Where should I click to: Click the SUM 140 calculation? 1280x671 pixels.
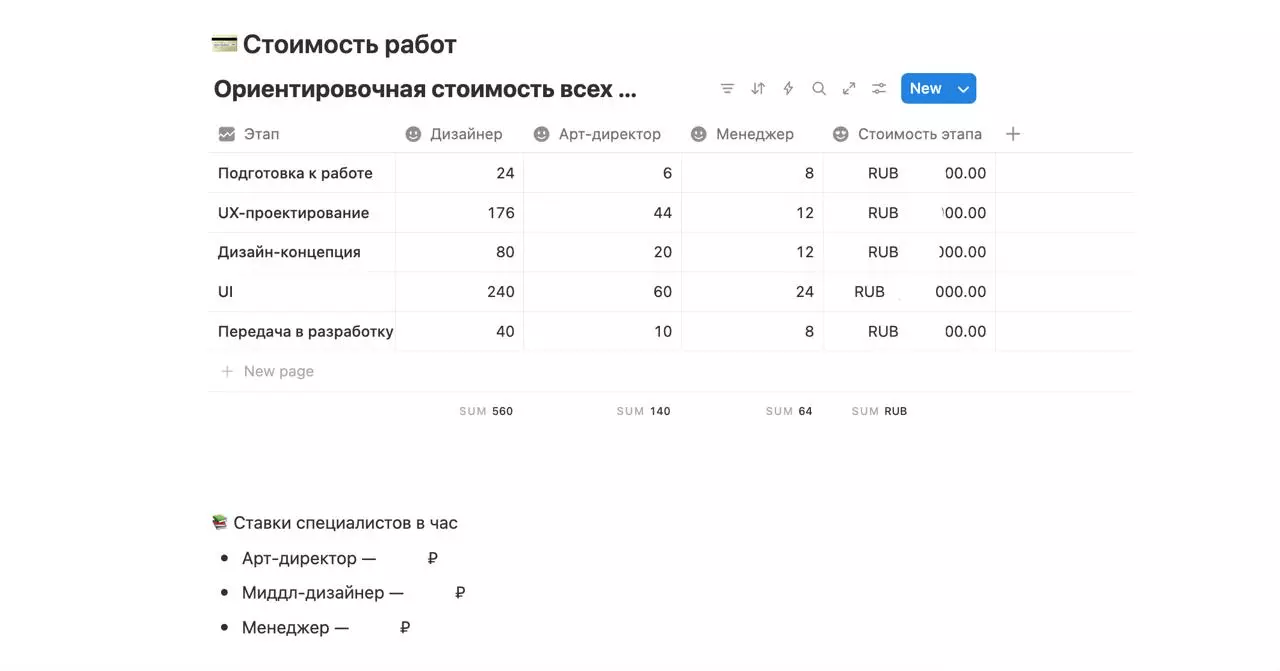(x=643, y=411)
